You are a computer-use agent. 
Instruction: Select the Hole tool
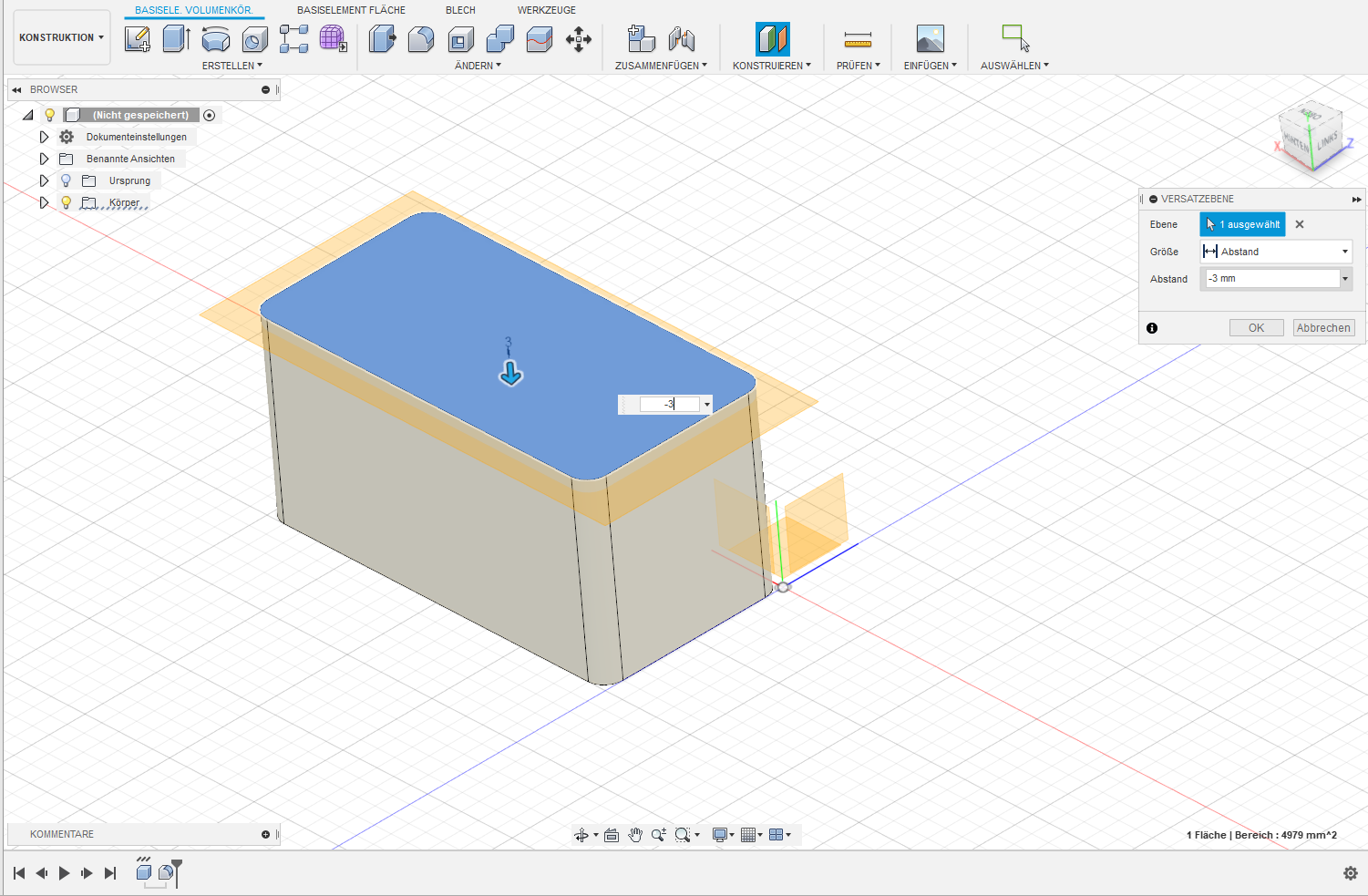click(x=255, y=39)
